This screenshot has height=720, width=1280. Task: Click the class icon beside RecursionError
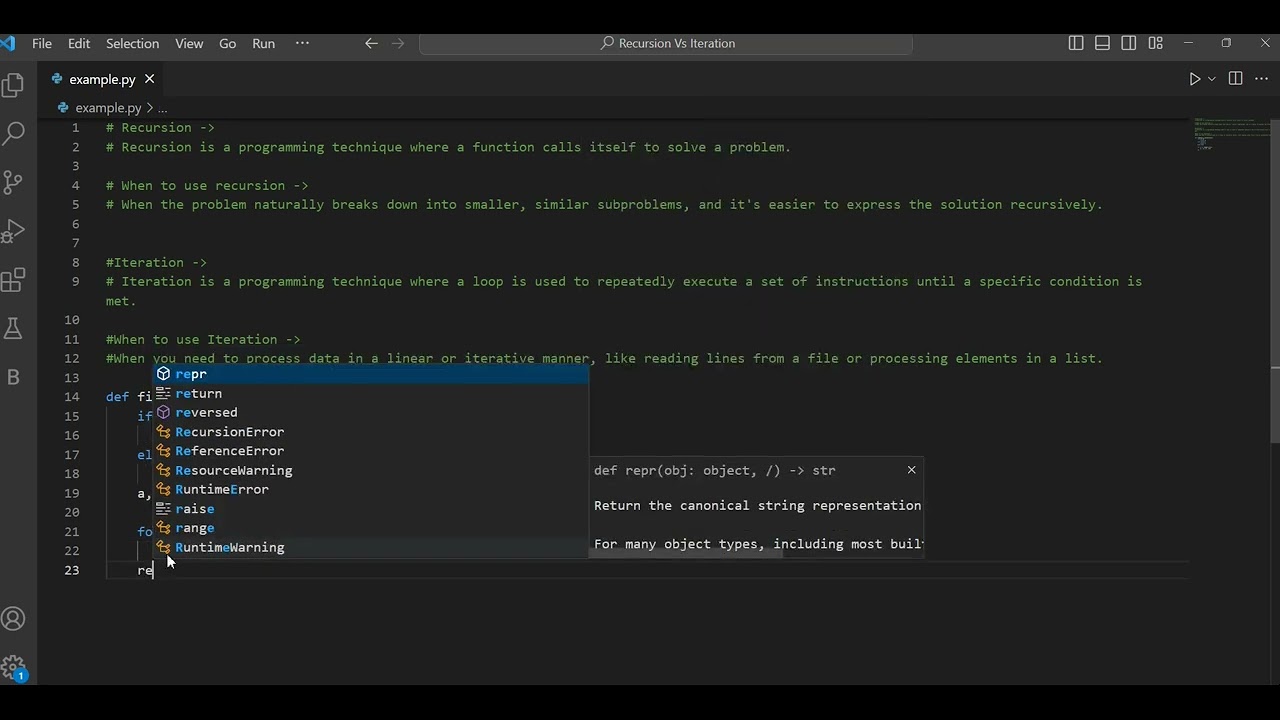pos(163,432)
